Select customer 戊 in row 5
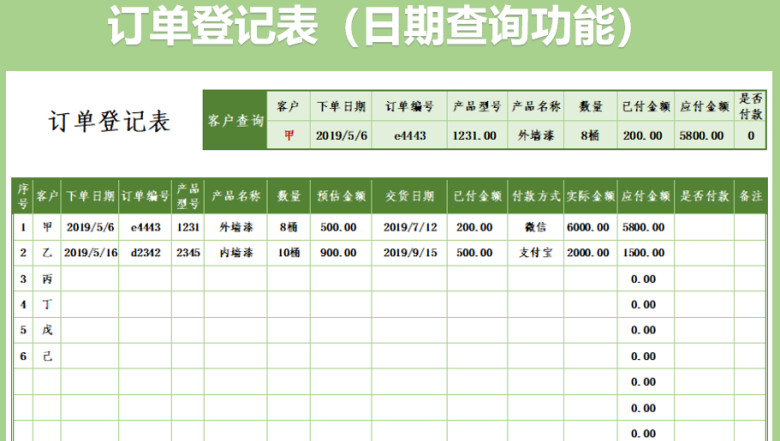780x441 pixels. click(x=47, y=330)
